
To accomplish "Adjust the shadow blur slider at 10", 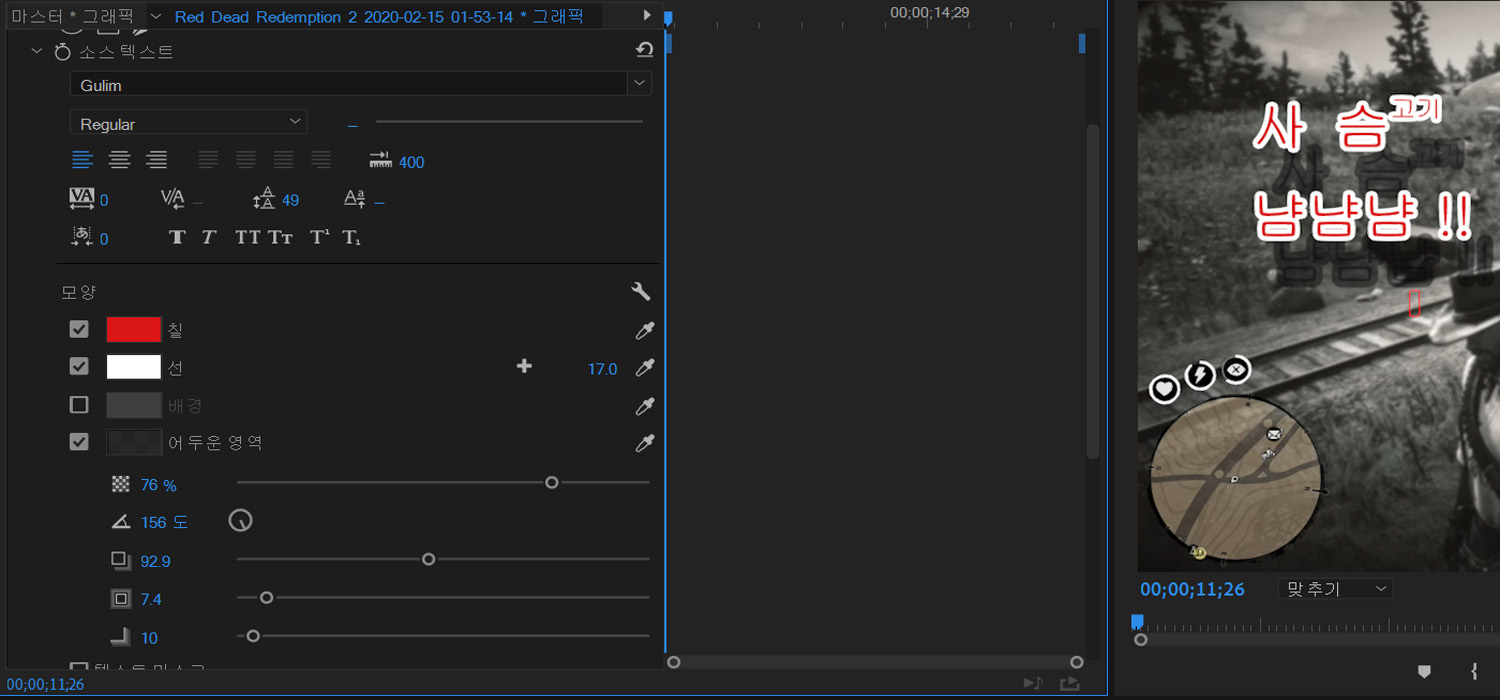I will click(253, 636).
